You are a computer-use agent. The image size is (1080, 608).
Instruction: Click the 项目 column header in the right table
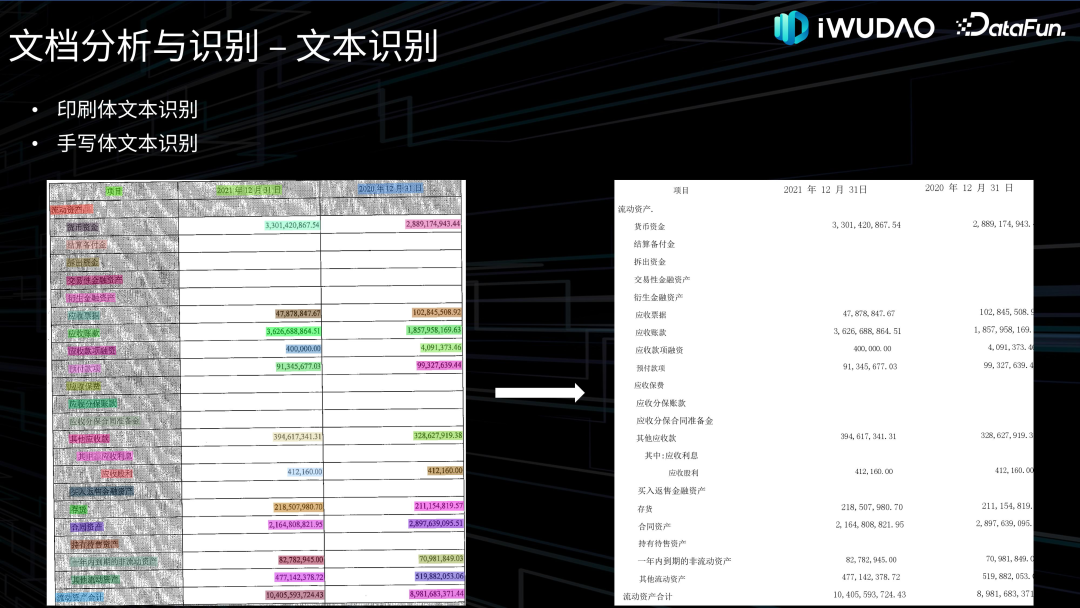681,190
